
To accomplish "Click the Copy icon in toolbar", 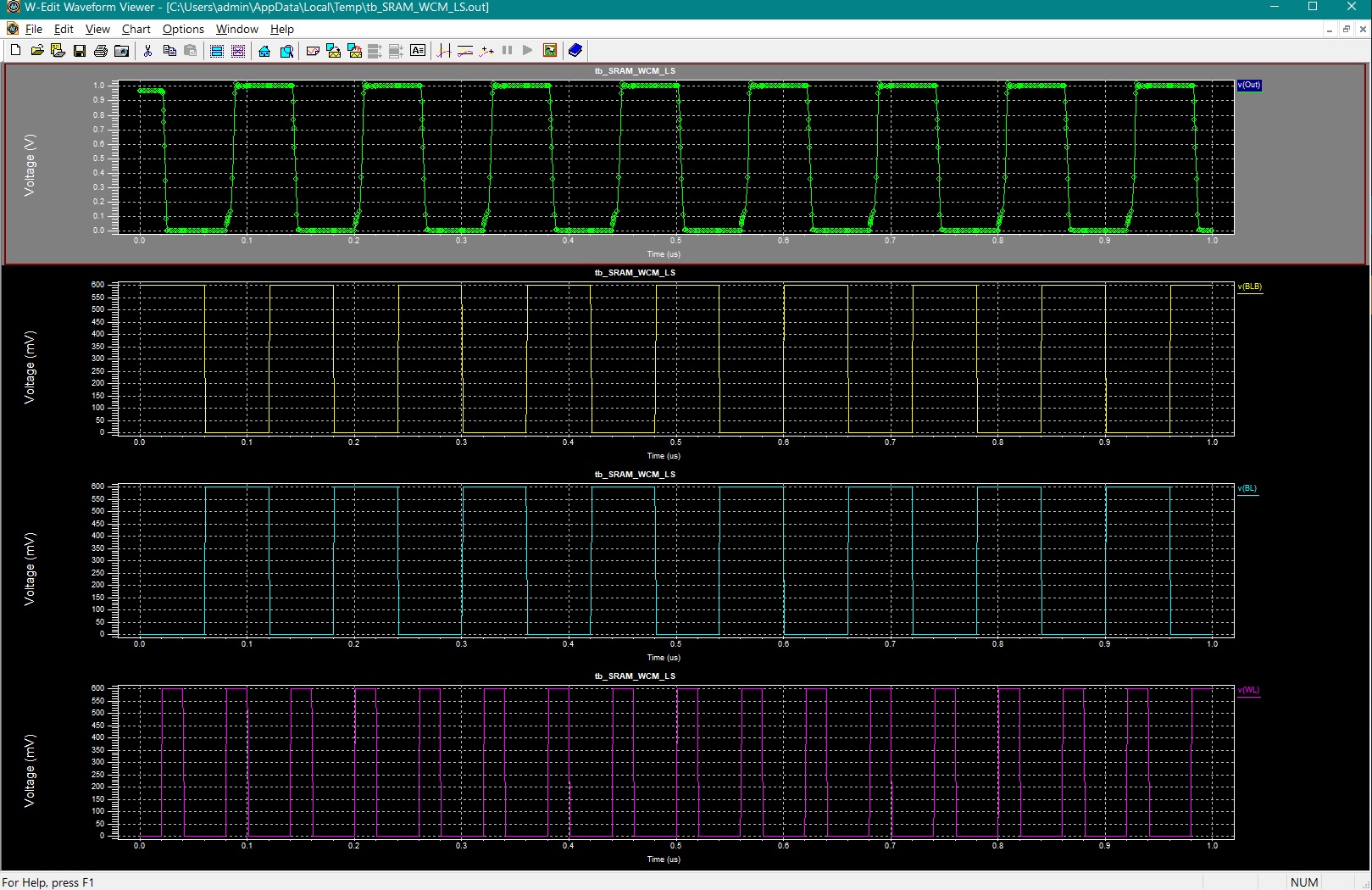I will point(169,51).
